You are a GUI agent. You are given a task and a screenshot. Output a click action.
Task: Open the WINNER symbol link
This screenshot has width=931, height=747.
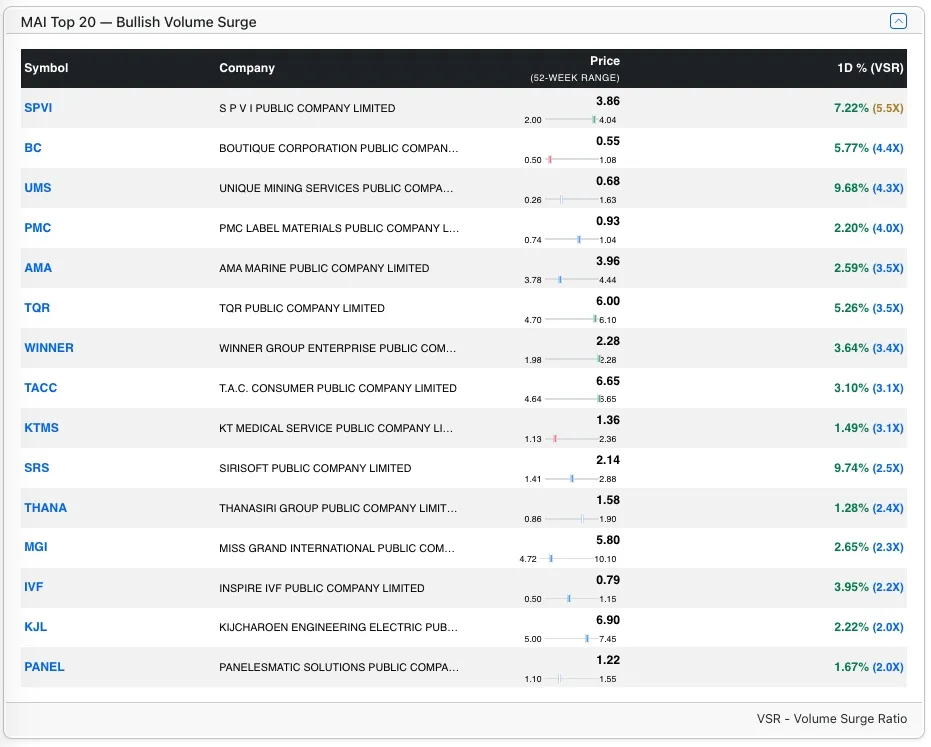(49, 347)
